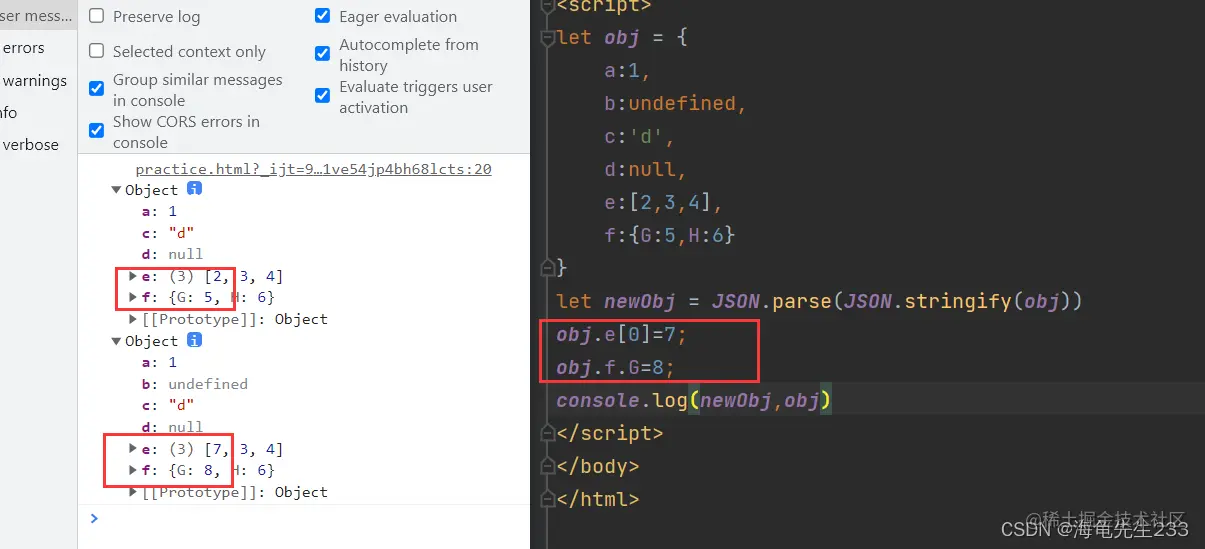Collapse the Object containing b: undefined
This screenshot has width=1205, height=549.
pos(117,341)
